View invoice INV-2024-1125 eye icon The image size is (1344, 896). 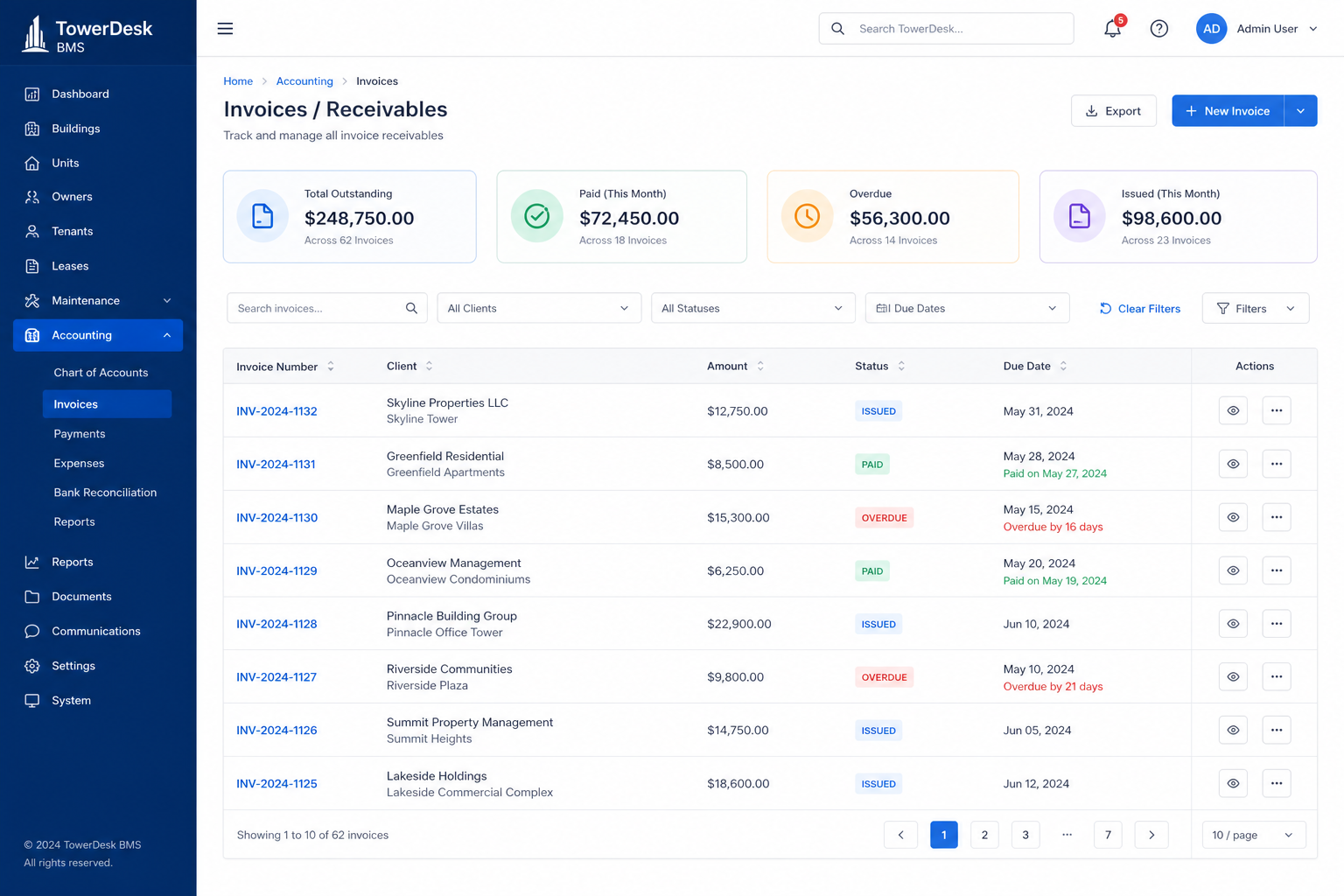[1233, 783]
